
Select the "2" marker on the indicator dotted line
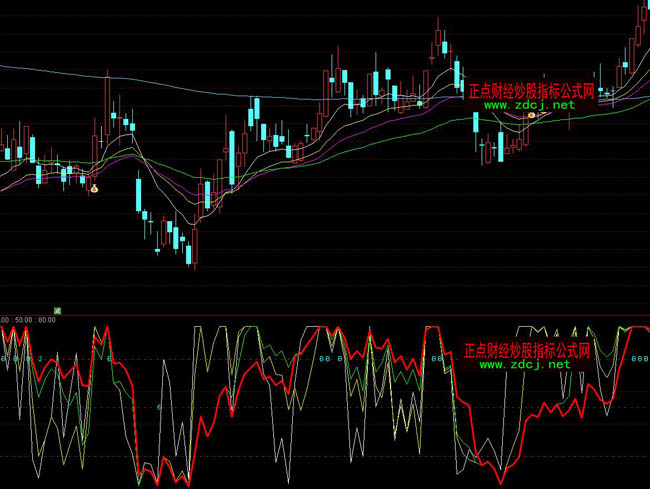coord(39,357)
